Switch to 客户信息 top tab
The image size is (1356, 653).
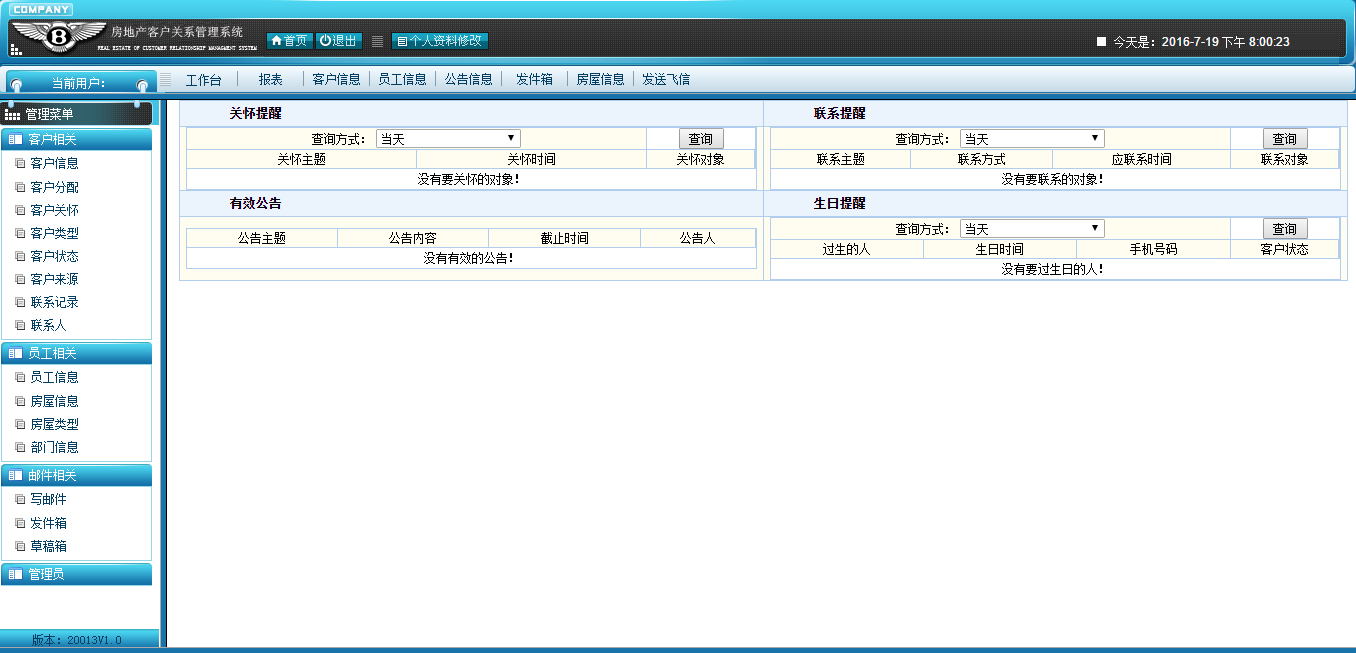tap(336, 79)
